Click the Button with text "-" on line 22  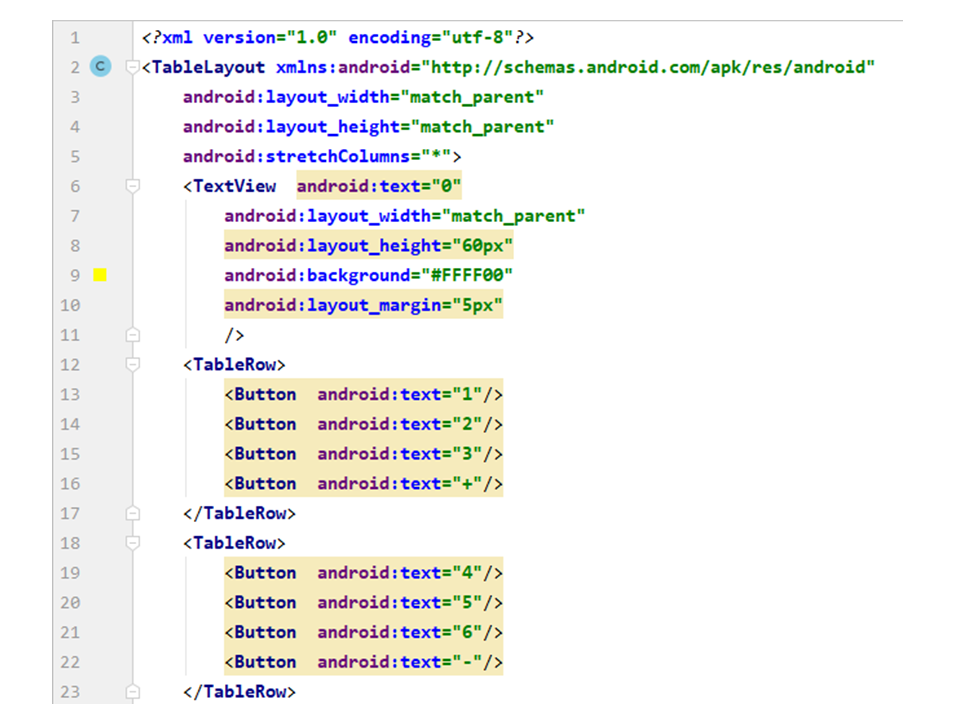363,662
